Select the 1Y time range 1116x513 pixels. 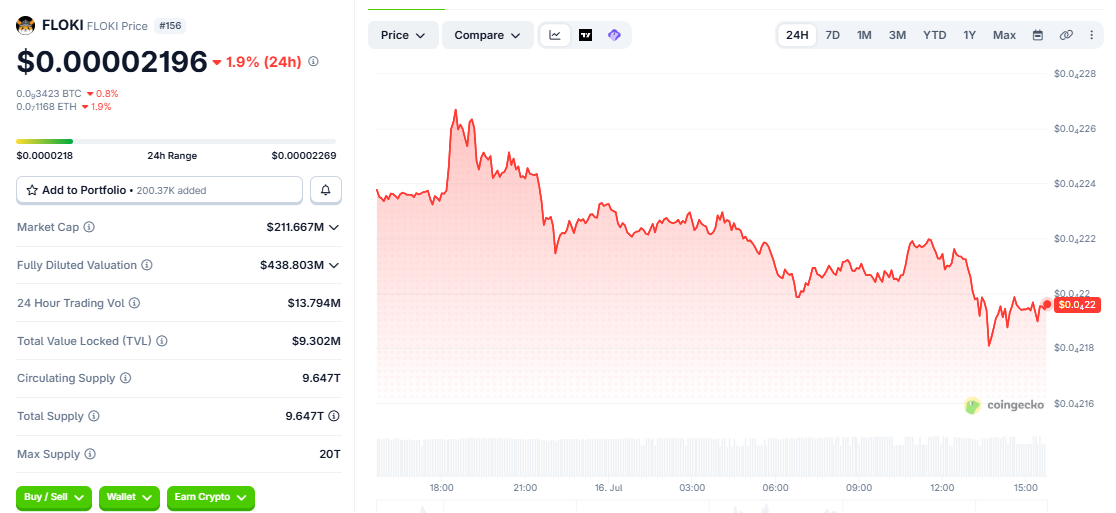[969, 35]
